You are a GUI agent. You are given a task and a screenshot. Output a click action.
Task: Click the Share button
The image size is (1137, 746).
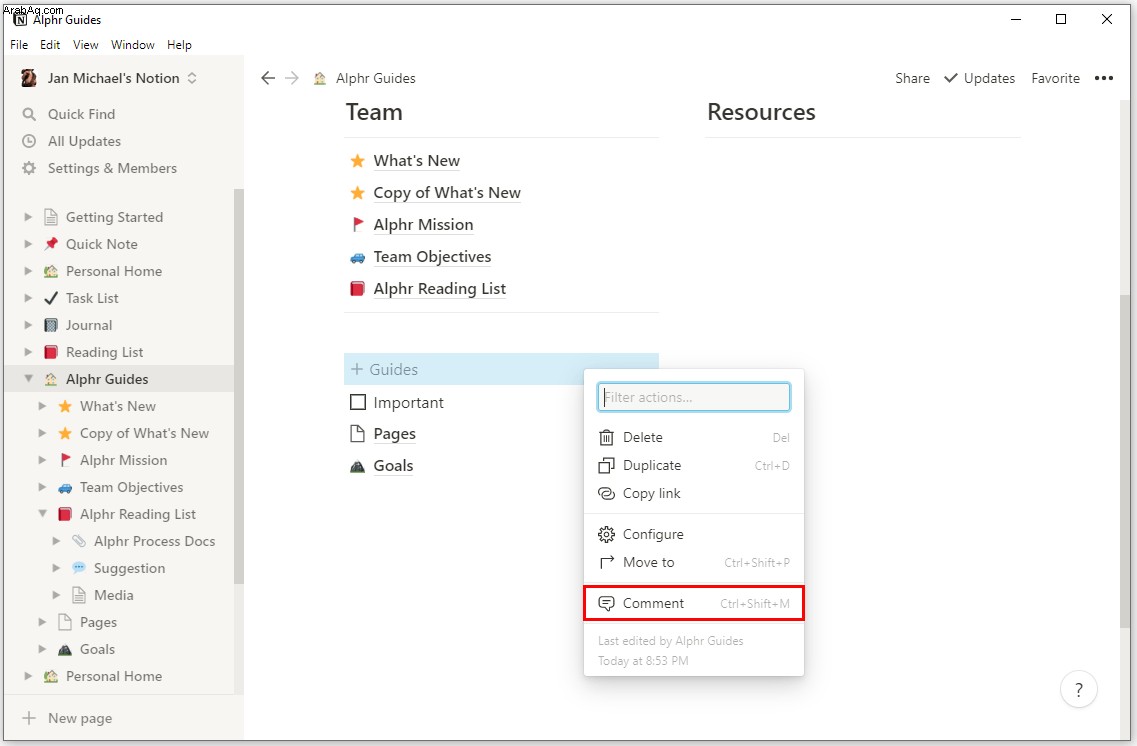tap(912, 78)
